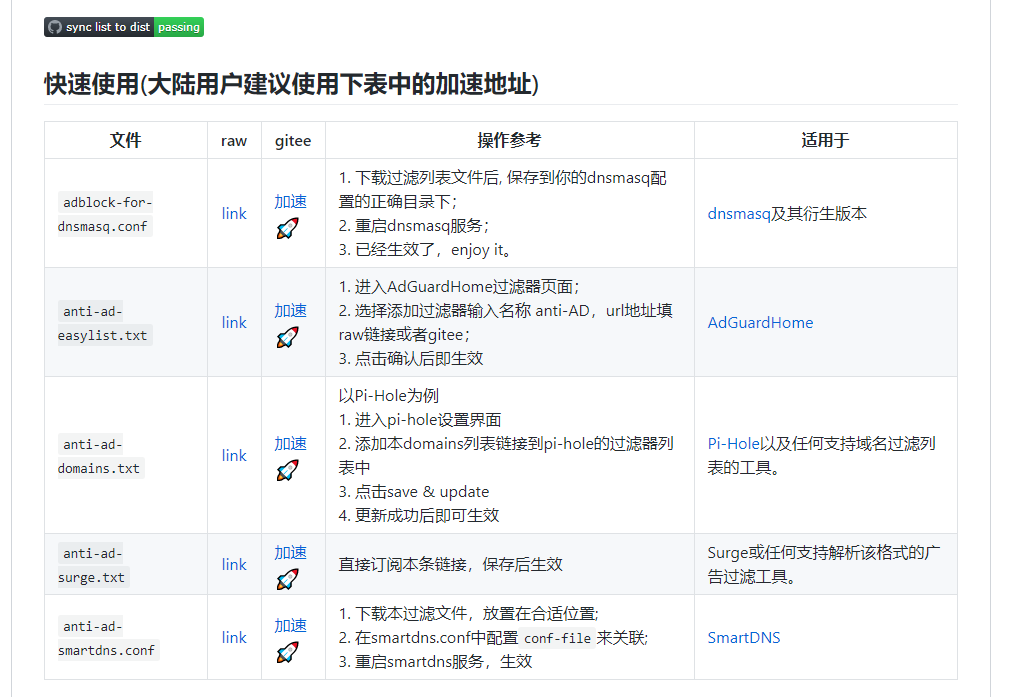The image size is (1027, 697).
Task: Click the rocket icon in the anti-ad-easylist.txt row
Action: tap(287, 337)
